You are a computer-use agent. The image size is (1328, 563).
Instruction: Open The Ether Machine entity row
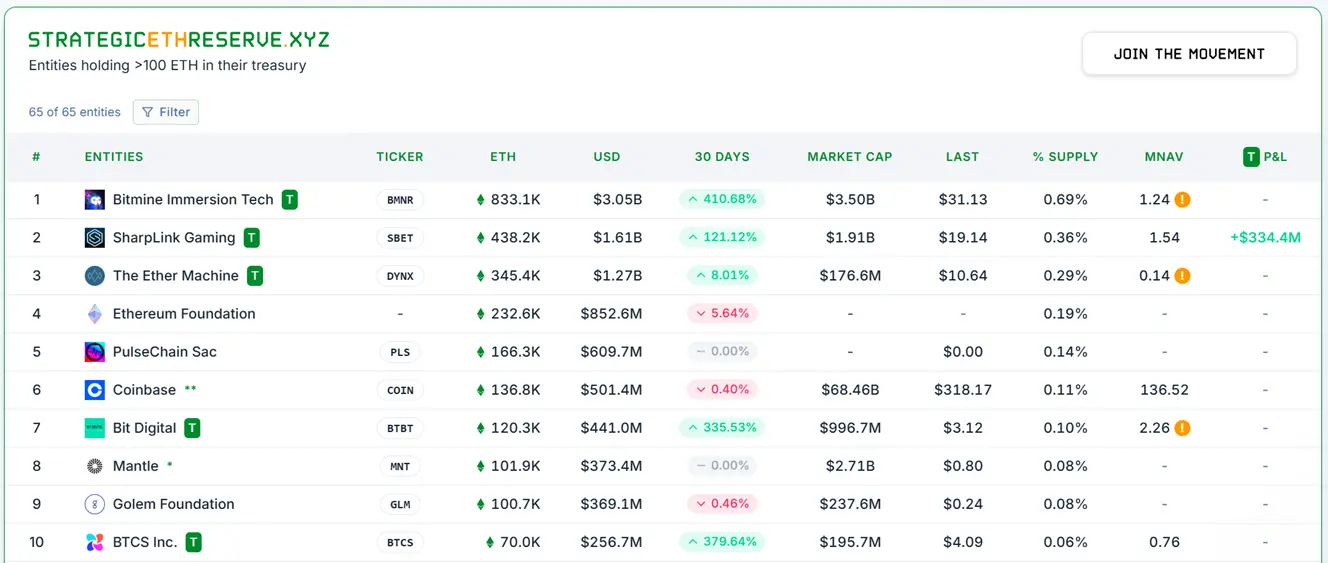[176, 276]
